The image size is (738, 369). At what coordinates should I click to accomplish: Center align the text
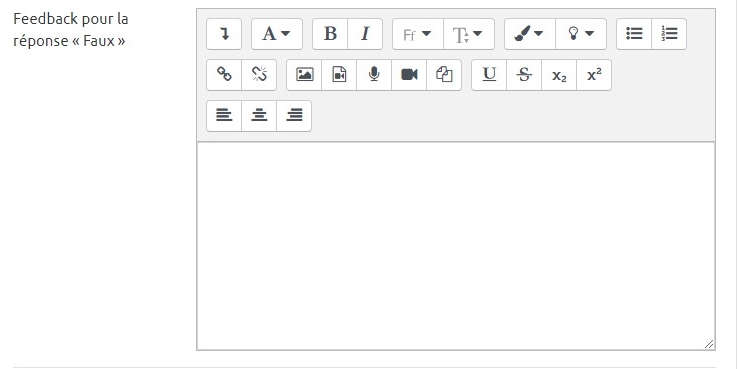(x=259, y=116)
